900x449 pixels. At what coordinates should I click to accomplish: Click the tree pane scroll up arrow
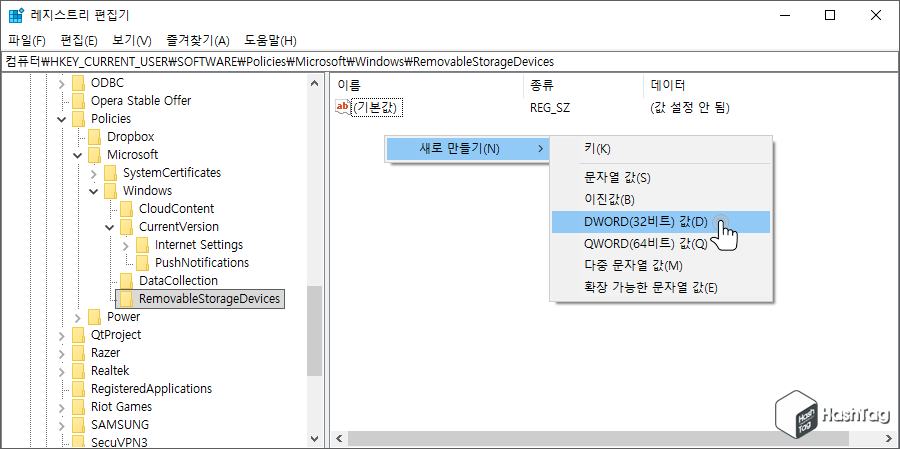pos(315,83)
